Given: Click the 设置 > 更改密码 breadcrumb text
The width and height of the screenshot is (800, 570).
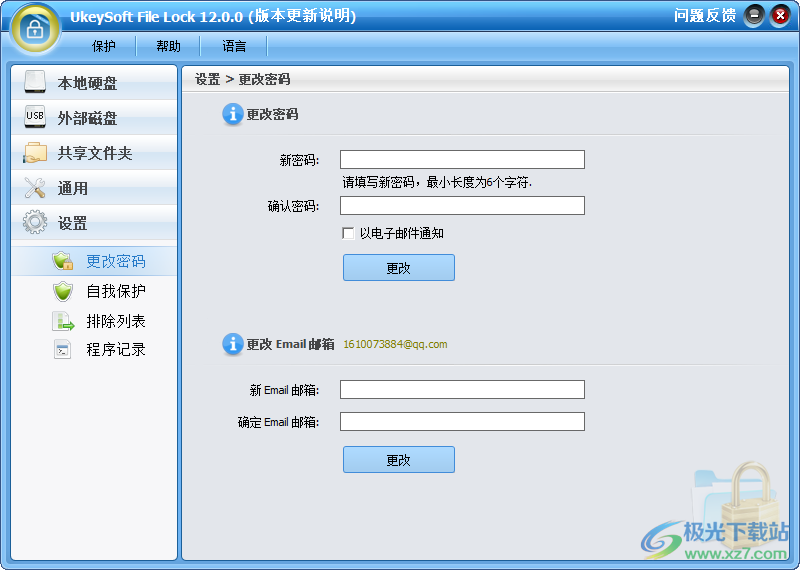Looking at the screenshot, I should coord(242,79).
